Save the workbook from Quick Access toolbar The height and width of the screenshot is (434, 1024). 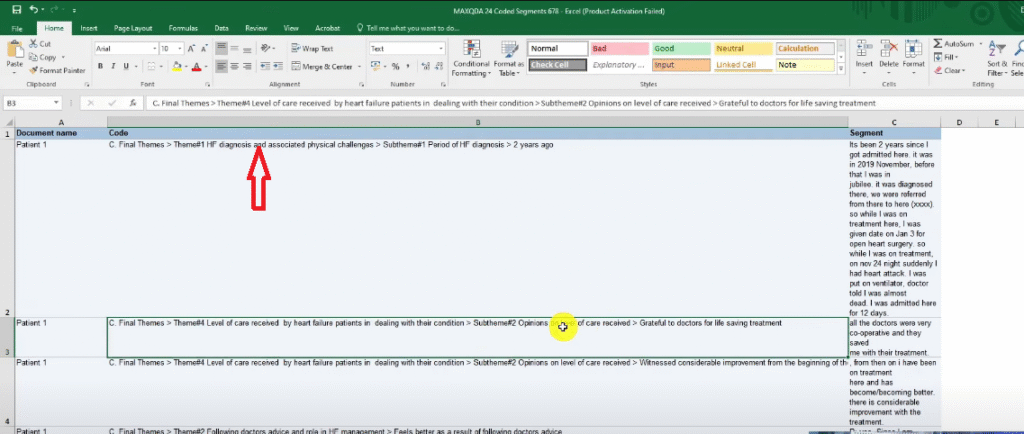(17, 10)
